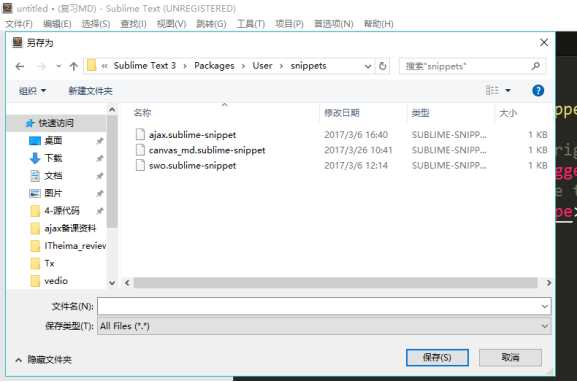The height and width of the screenshot is (382, 577).
Task: Click 保存(S) save button
Action: click(x=437, y=357)
